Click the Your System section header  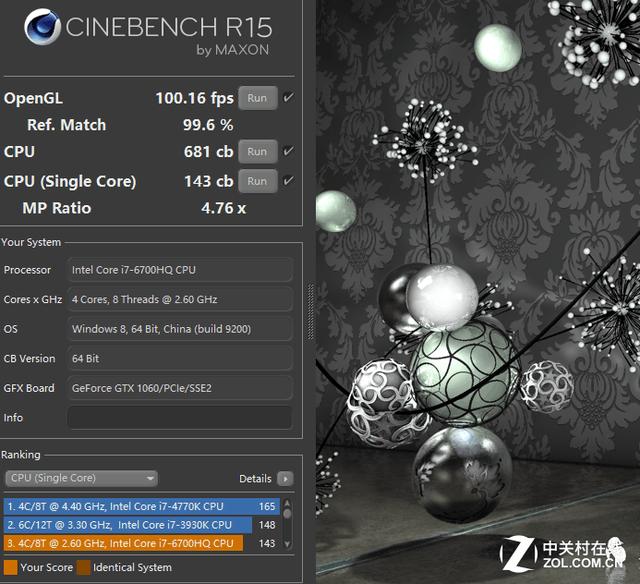[x=31, y=242]
